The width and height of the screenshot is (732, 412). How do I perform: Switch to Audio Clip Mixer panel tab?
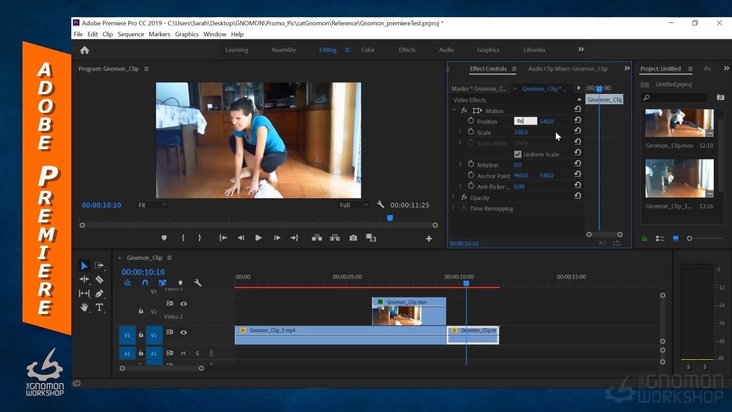[x=567, y=69]
